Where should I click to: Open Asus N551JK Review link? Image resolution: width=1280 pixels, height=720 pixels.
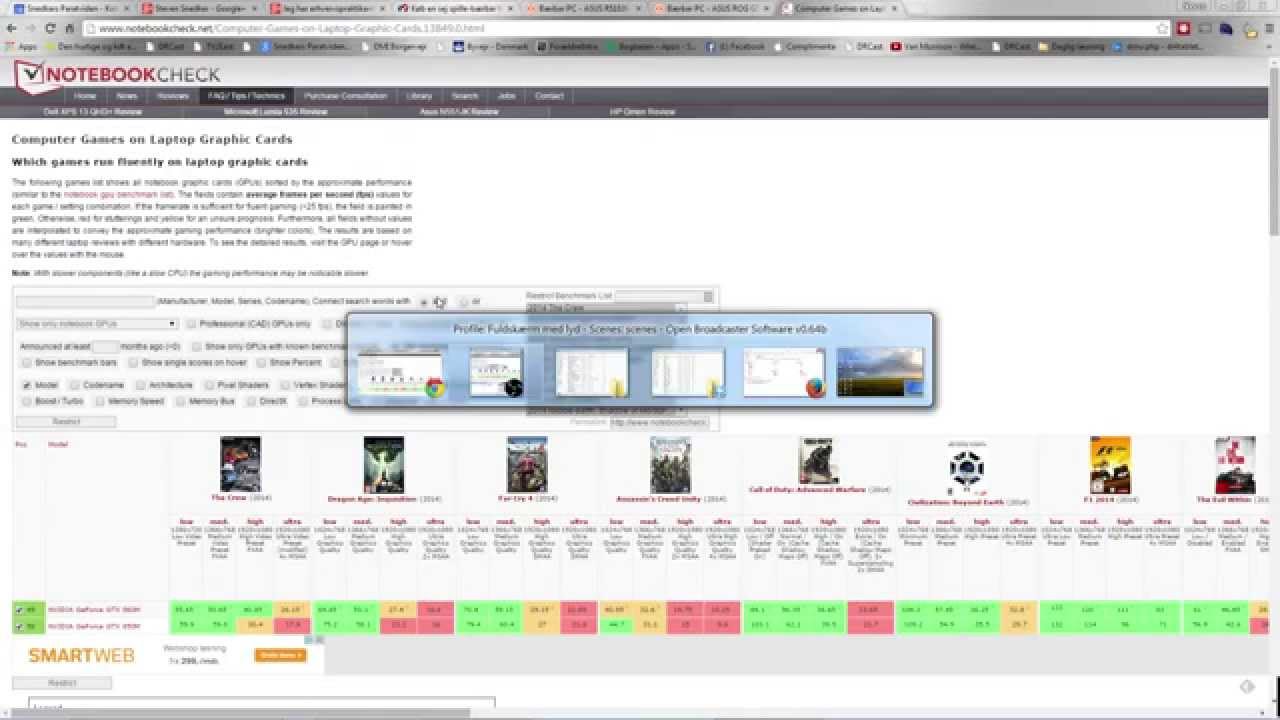tap(459, 112)
